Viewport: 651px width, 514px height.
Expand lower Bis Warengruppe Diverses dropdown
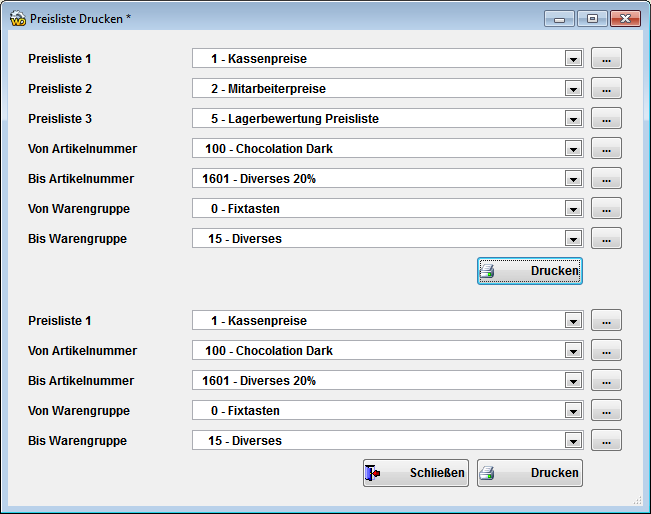tap(573, 441)
